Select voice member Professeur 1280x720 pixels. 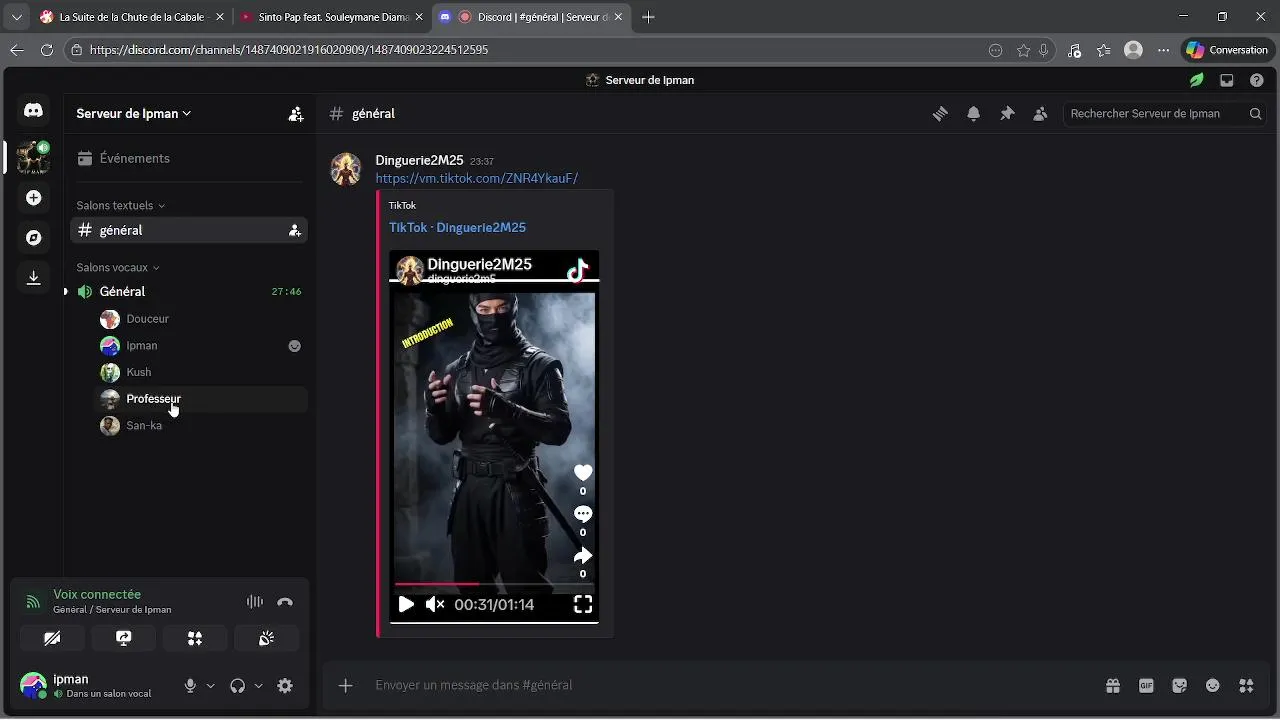pyautogui.click(x=200, y=399)
